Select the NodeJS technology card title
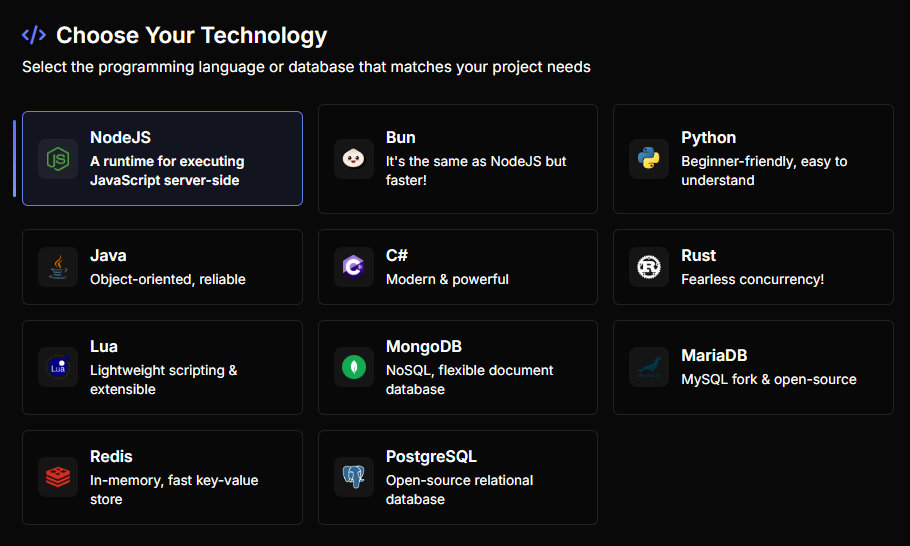 coord(120,137)
